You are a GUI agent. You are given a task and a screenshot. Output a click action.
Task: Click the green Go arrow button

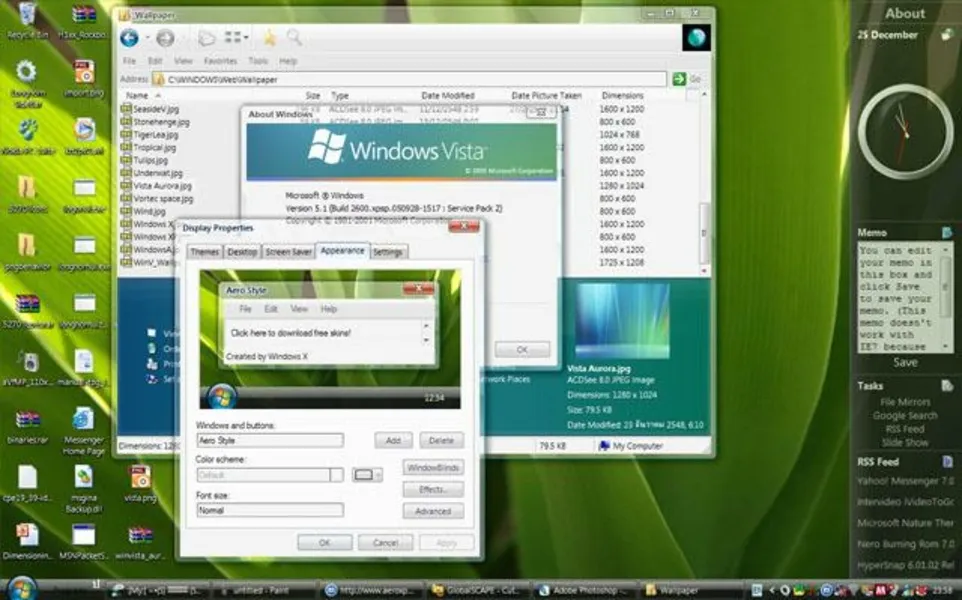(x=679, y=79)
